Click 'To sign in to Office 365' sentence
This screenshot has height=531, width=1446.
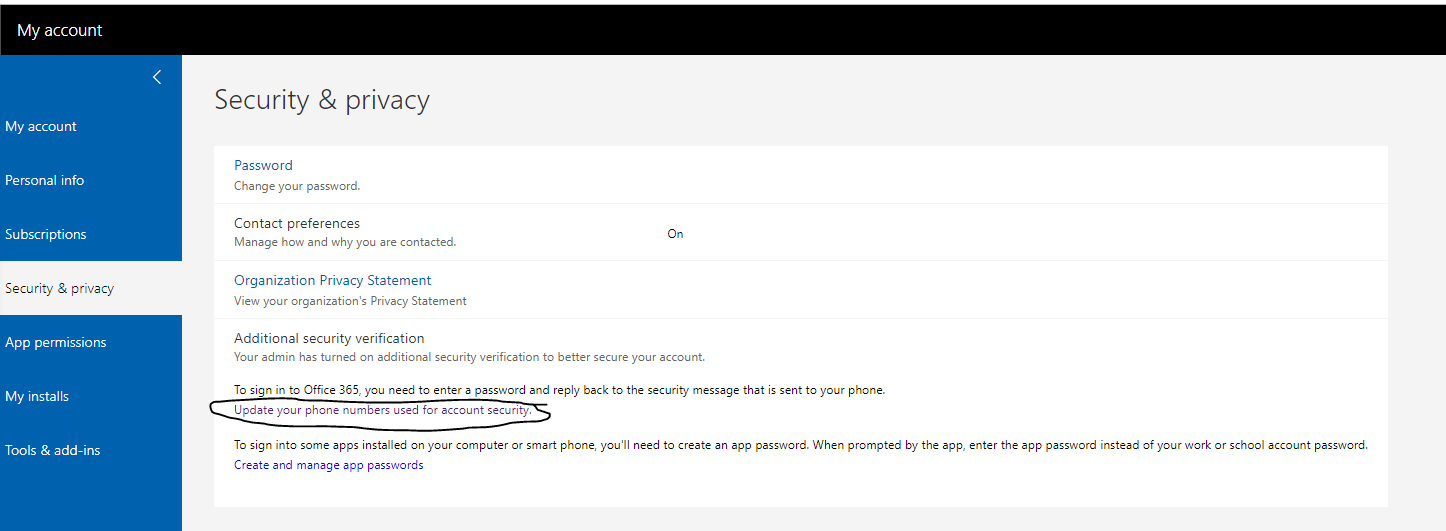click(560, 390)
